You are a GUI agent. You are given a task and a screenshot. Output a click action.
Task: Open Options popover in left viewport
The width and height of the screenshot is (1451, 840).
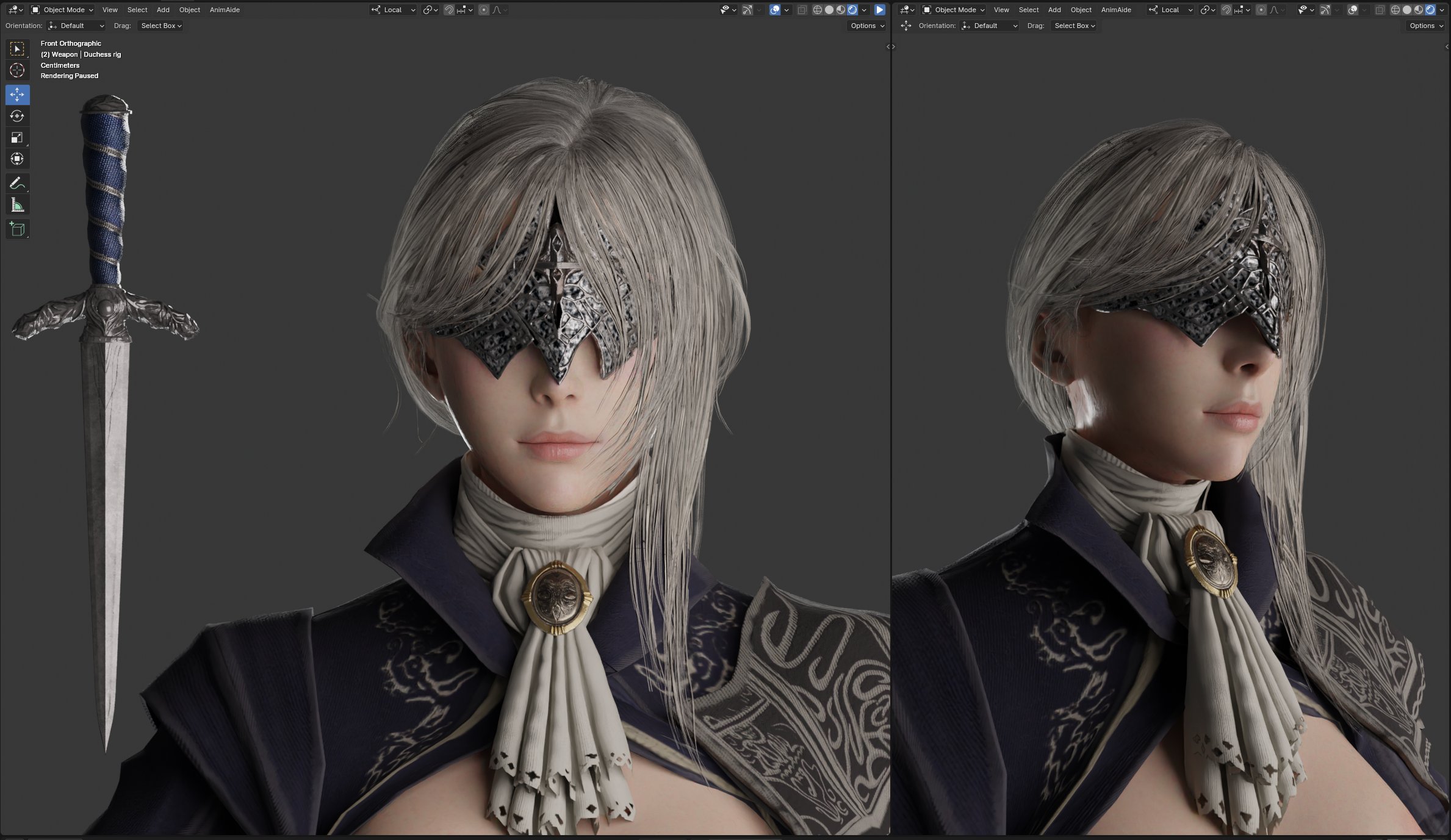[x=867, y=26]
